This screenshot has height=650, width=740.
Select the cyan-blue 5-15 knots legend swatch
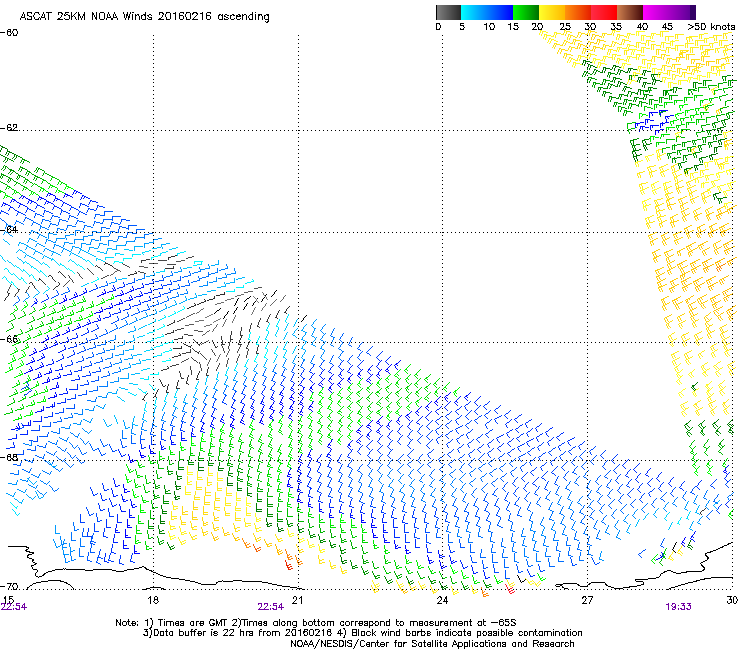point(487,12)
